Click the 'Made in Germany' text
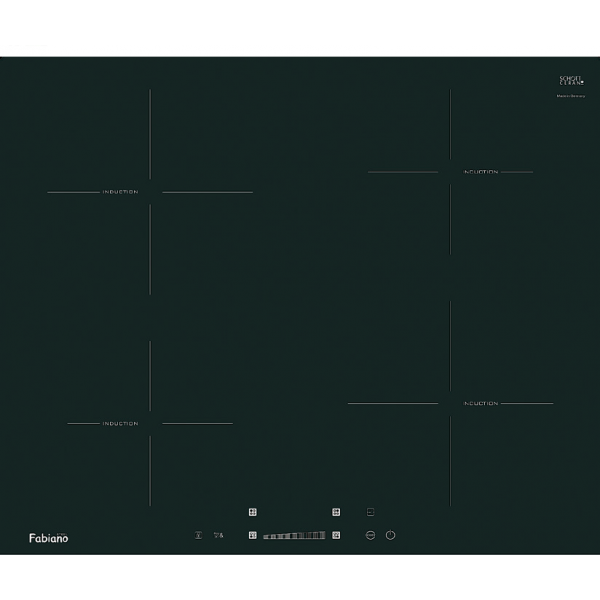This screenshot has height=600, width=600. [x=571, y=96]
